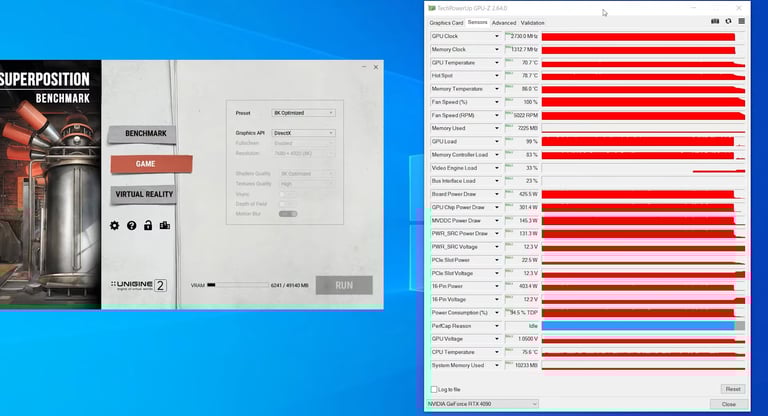Click the UNIGINE 2 logo
Viewport: 768px width, 416px height.
(x=139, y=285)
